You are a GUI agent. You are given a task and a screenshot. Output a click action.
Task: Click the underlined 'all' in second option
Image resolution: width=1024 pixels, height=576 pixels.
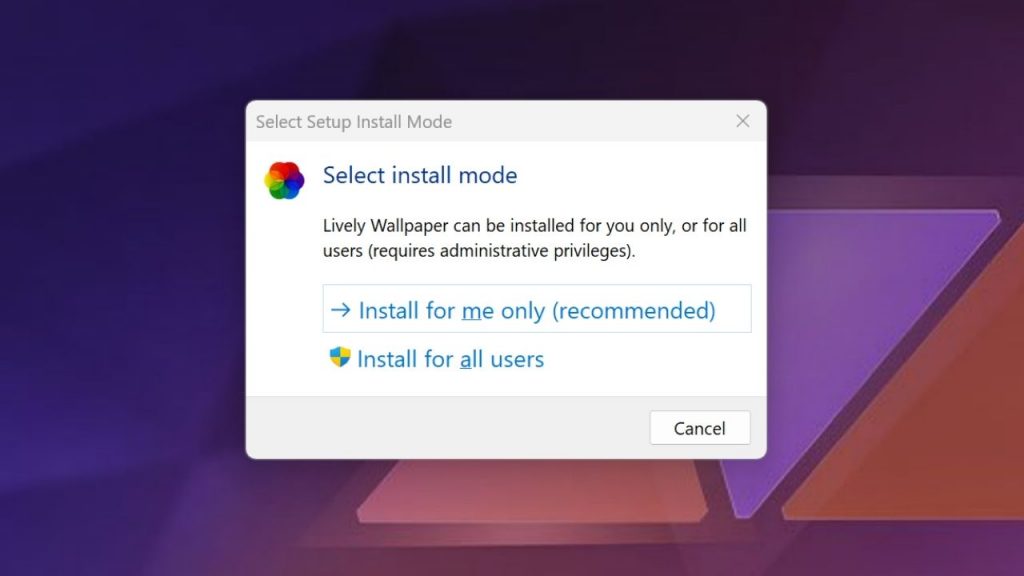click(x=471, y=359)
